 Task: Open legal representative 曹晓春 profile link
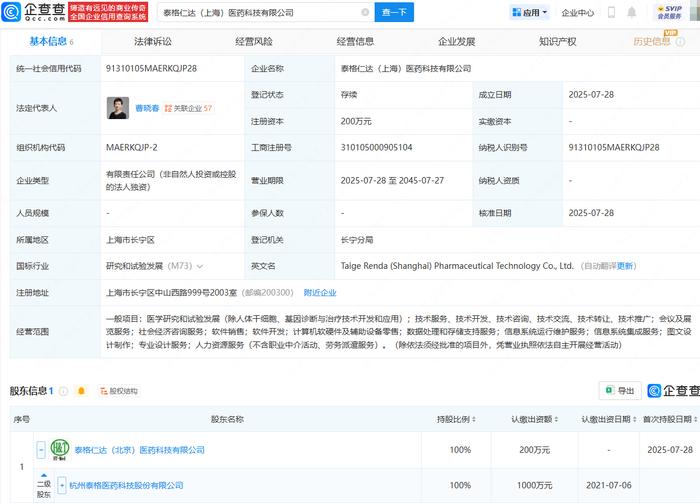[x=147, y=108]
